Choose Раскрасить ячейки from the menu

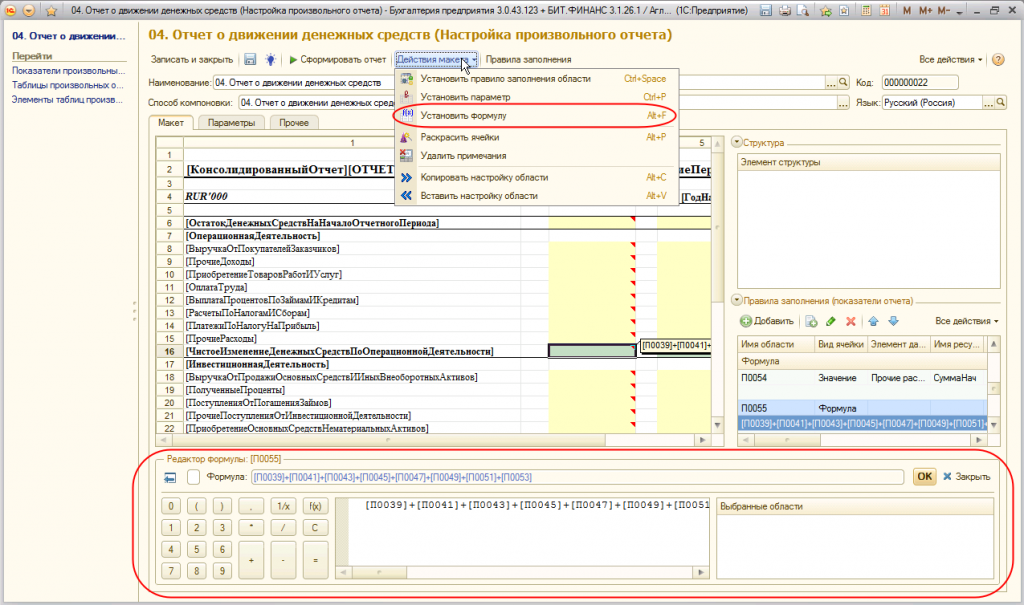point(459,137)
